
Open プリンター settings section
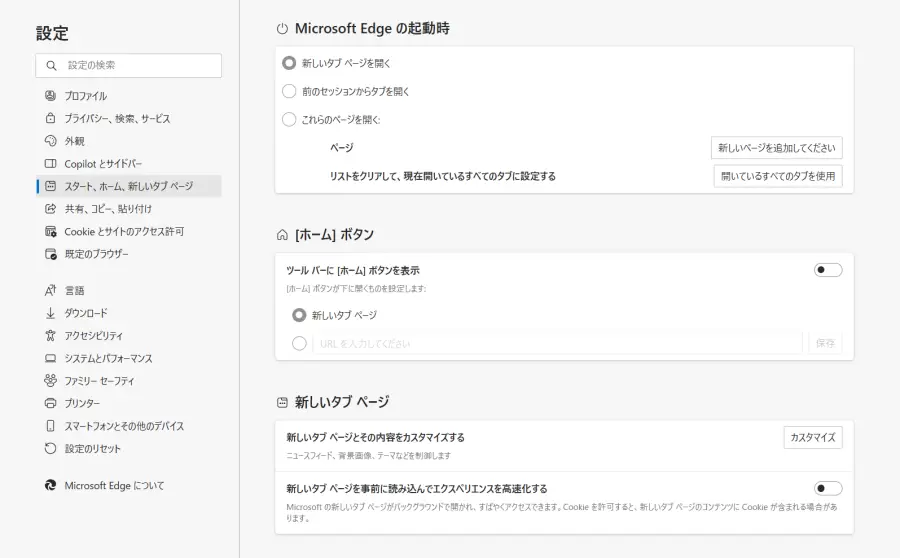pos(129,403)
